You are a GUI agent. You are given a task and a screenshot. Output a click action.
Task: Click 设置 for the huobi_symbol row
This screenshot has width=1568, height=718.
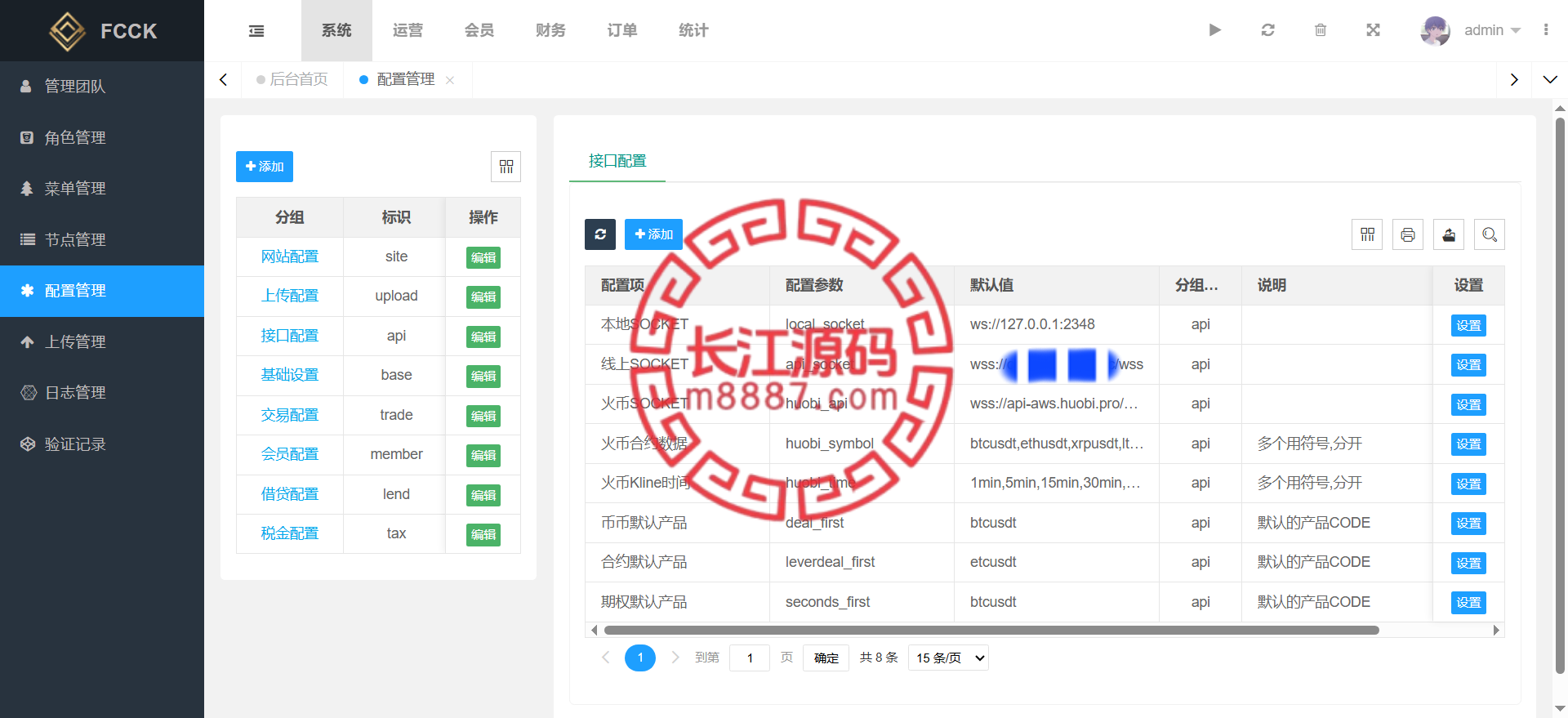1468,444
